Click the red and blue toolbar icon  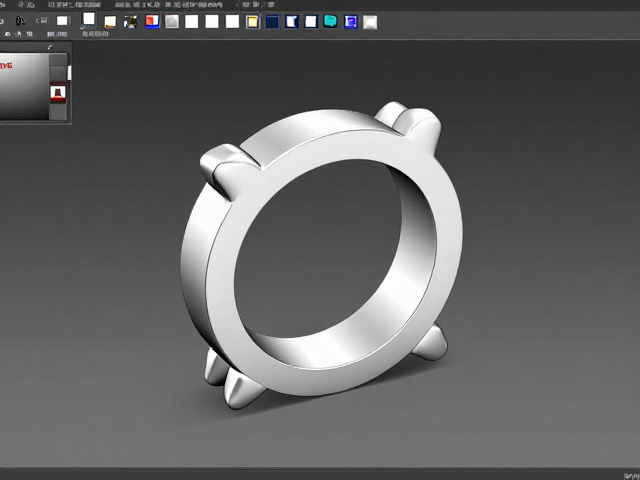coord(152,21)
